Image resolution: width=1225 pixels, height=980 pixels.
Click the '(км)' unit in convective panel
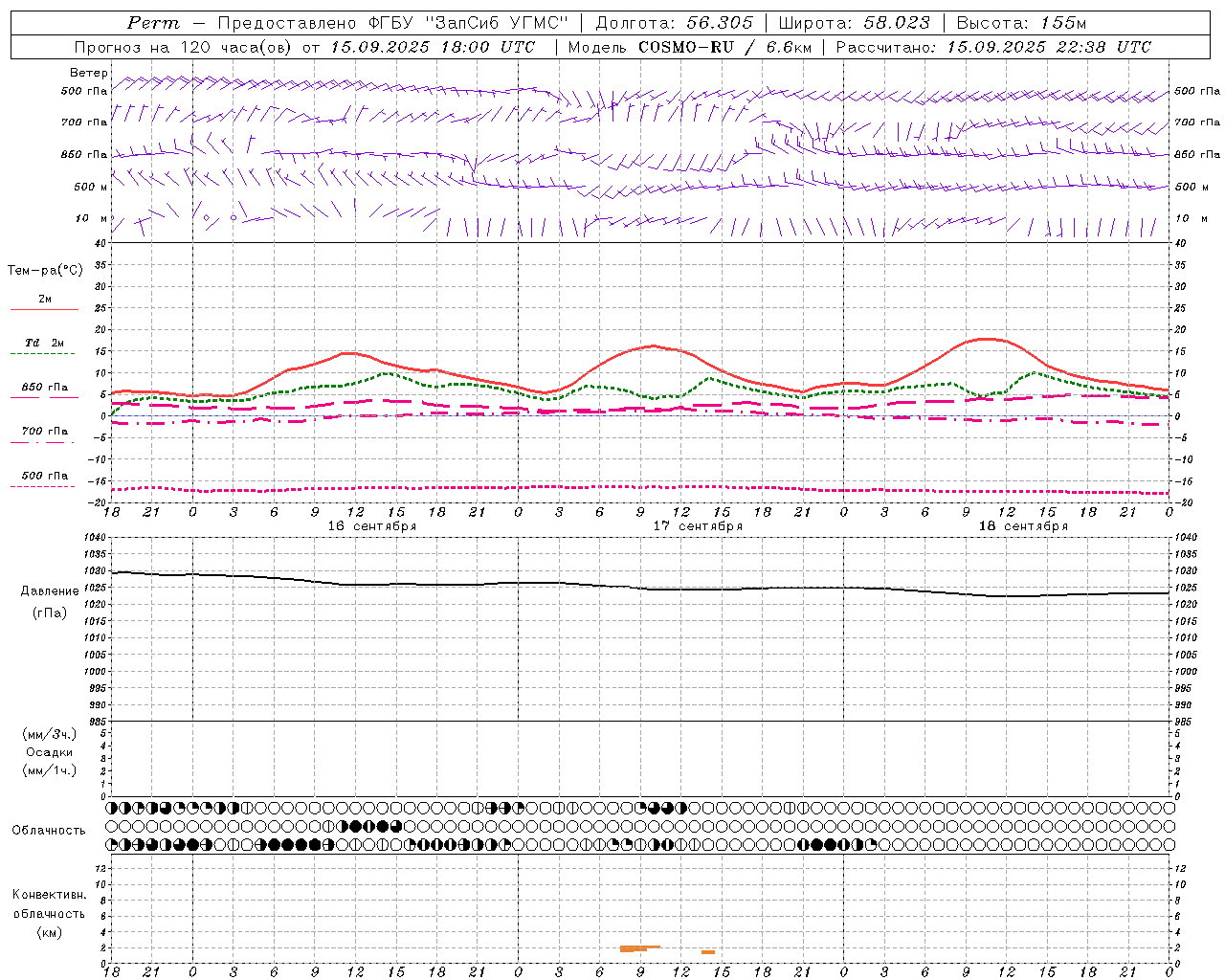click(x=49, y=932)
